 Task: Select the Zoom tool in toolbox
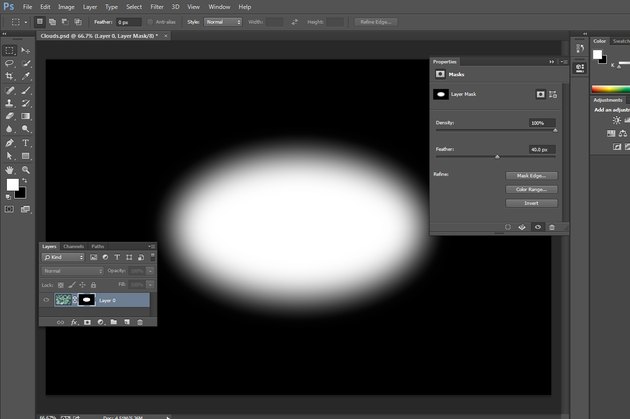(26, 170)
